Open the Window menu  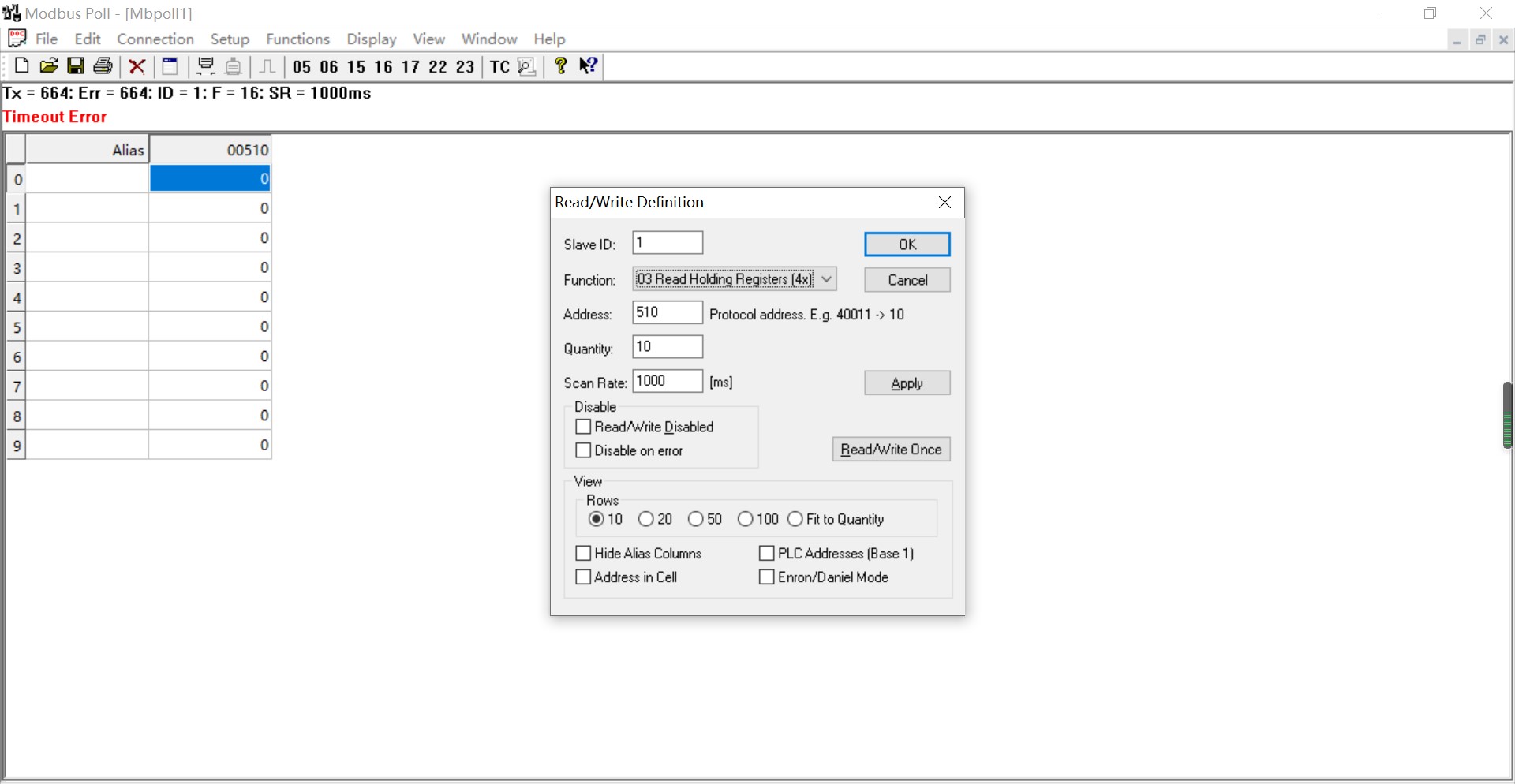tap(489, 39)
